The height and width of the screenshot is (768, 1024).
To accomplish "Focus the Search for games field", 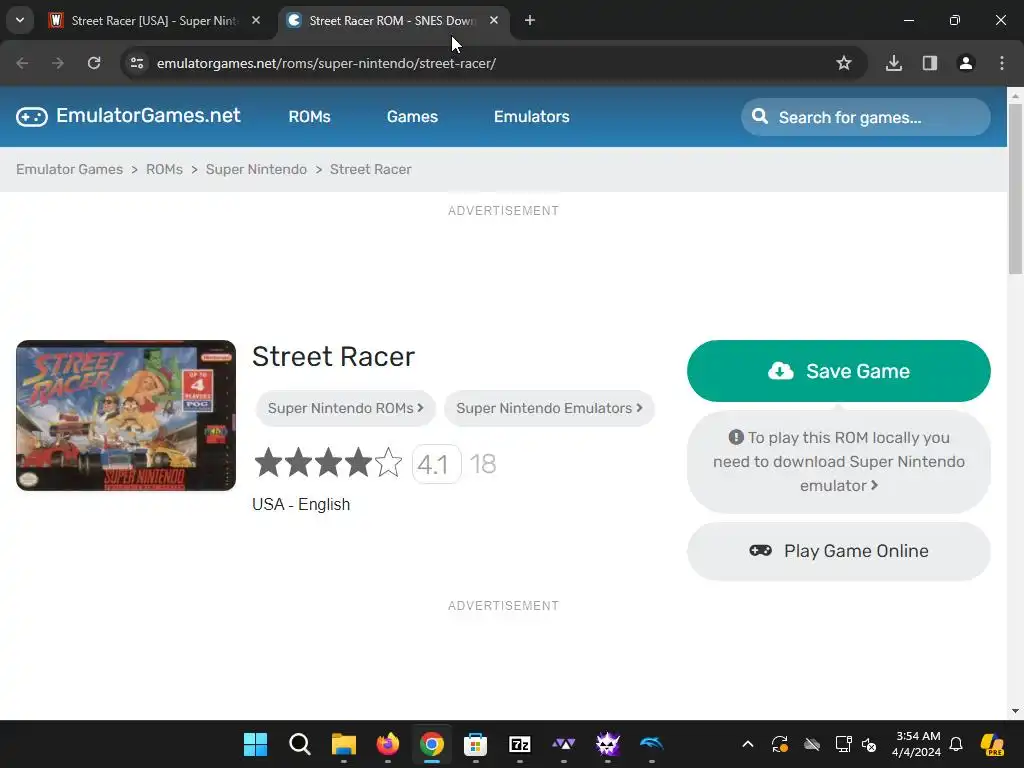I will (x=865, y=118).
